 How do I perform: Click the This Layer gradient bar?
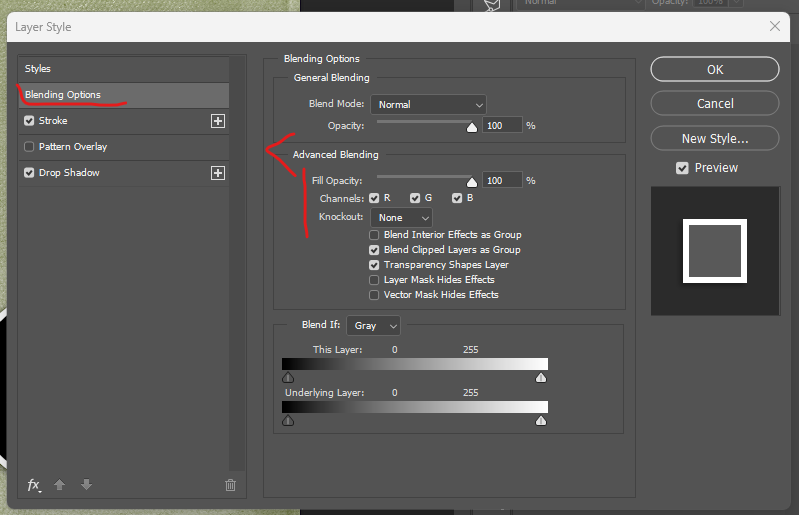pyautogui.click(x=415, y=364)
